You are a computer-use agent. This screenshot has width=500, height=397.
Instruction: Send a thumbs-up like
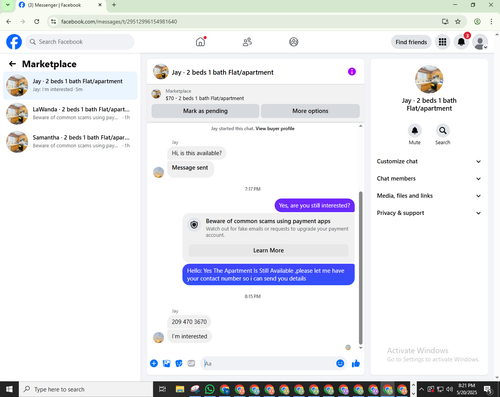(x=356, y=363)
